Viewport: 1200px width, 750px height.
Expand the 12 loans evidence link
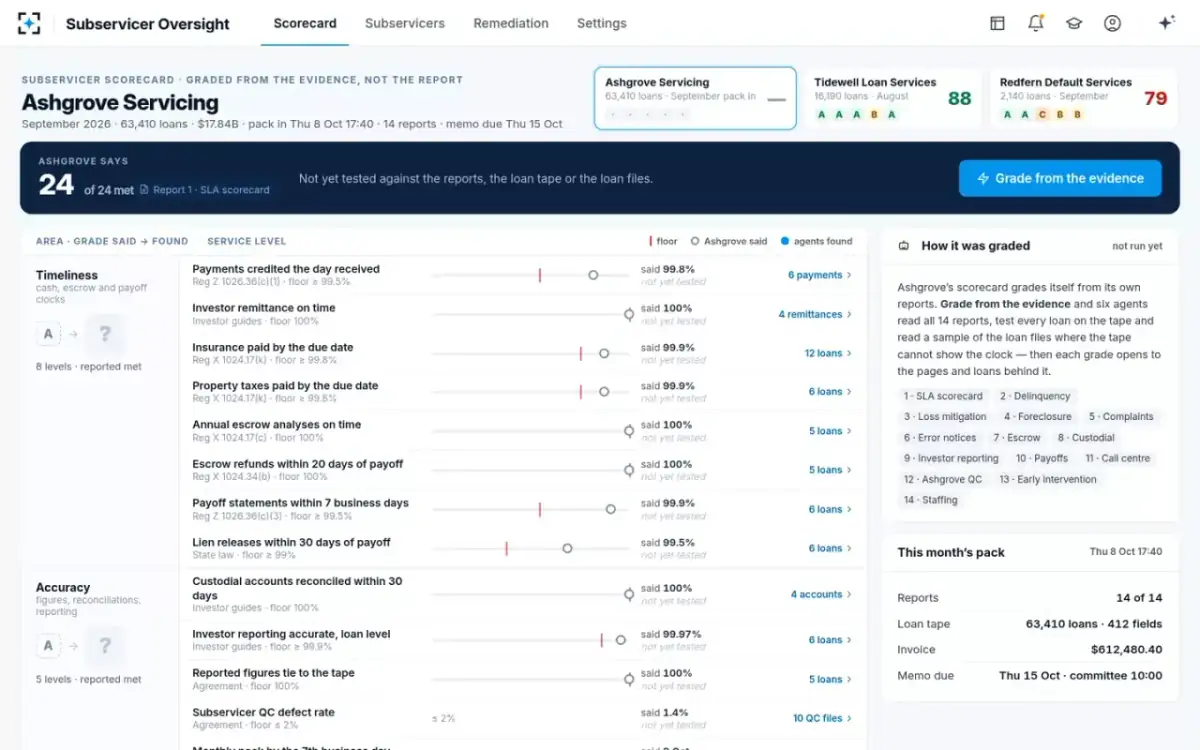[828, 353]
